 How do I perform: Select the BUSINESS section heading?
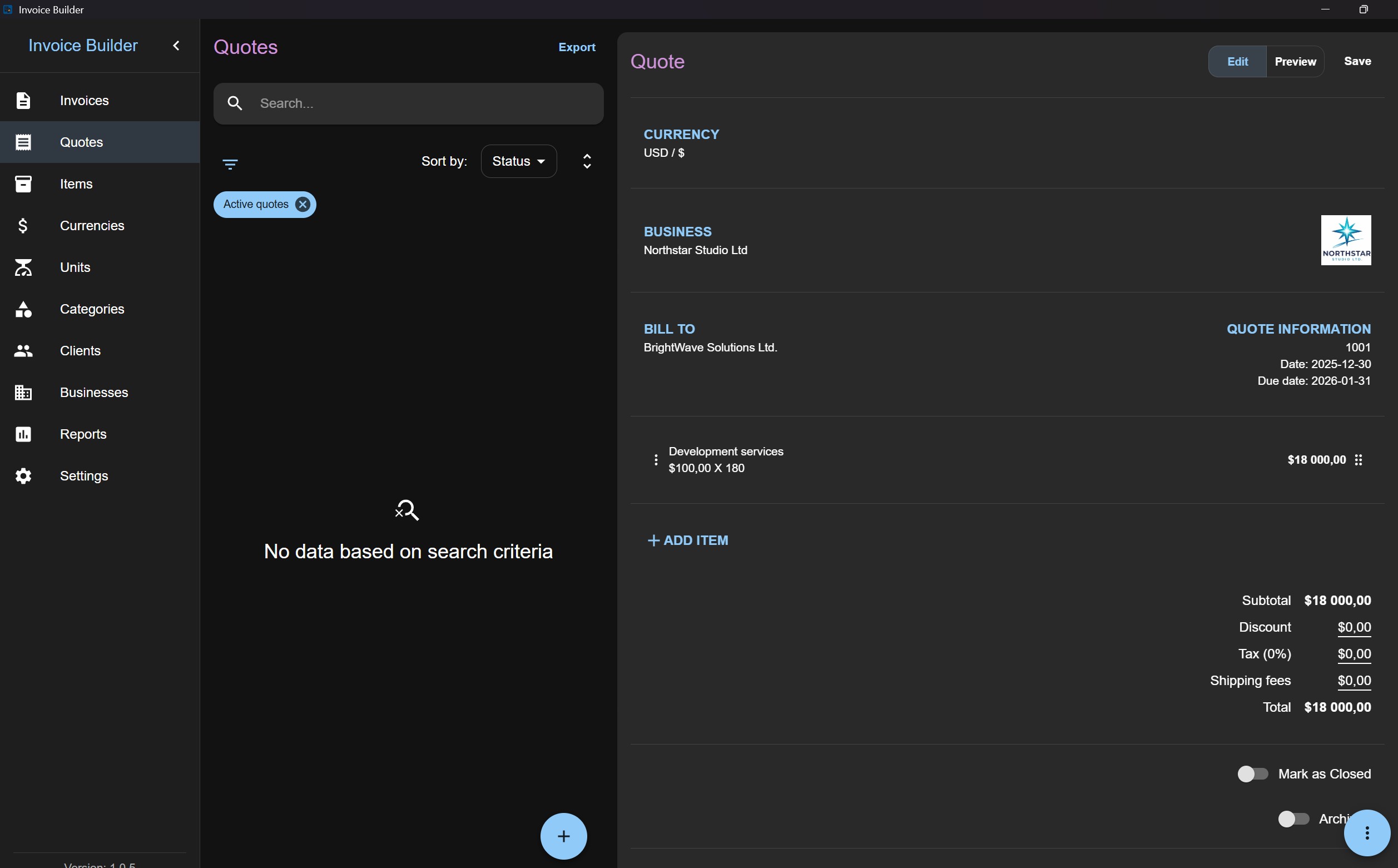(x=677, y=232)
